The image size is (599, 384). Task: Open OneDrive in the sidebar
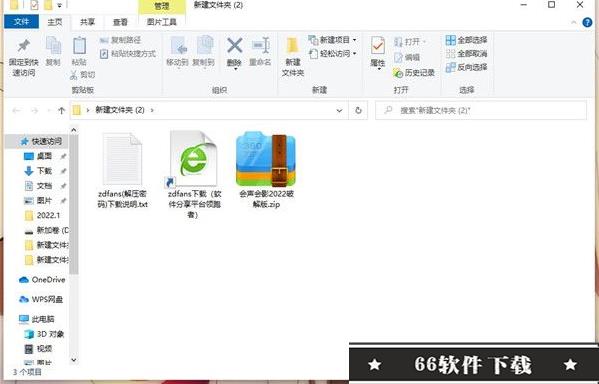coord(42,280)
